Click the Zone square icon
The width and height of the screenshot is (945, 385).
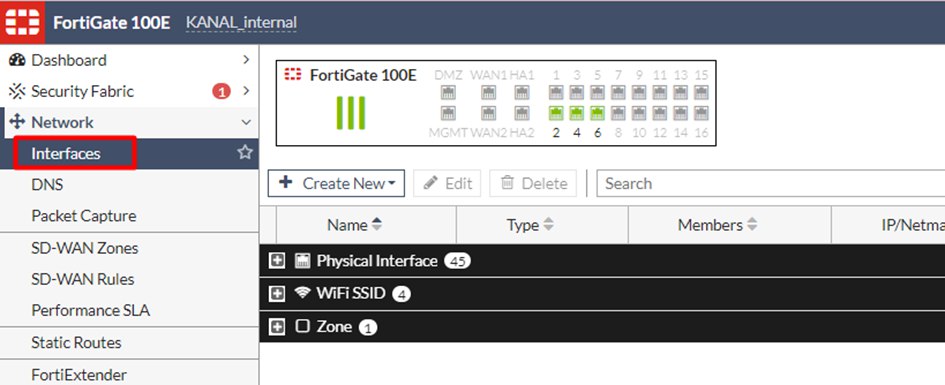coord(303,326)
